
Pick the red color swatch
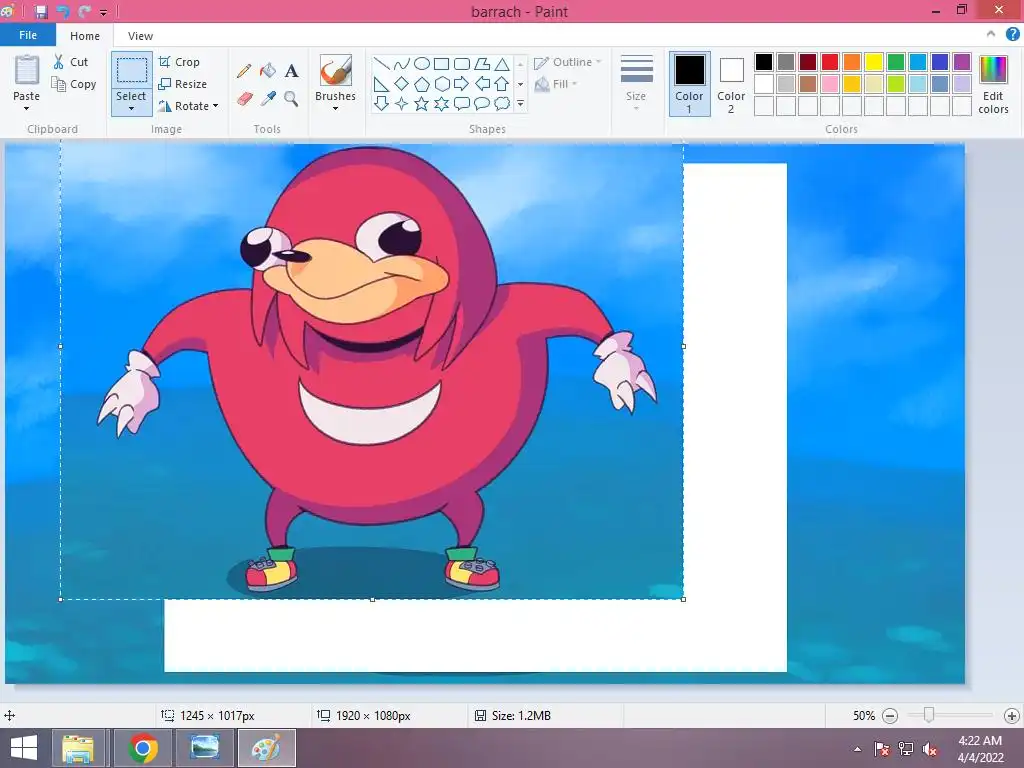point(830,62)
